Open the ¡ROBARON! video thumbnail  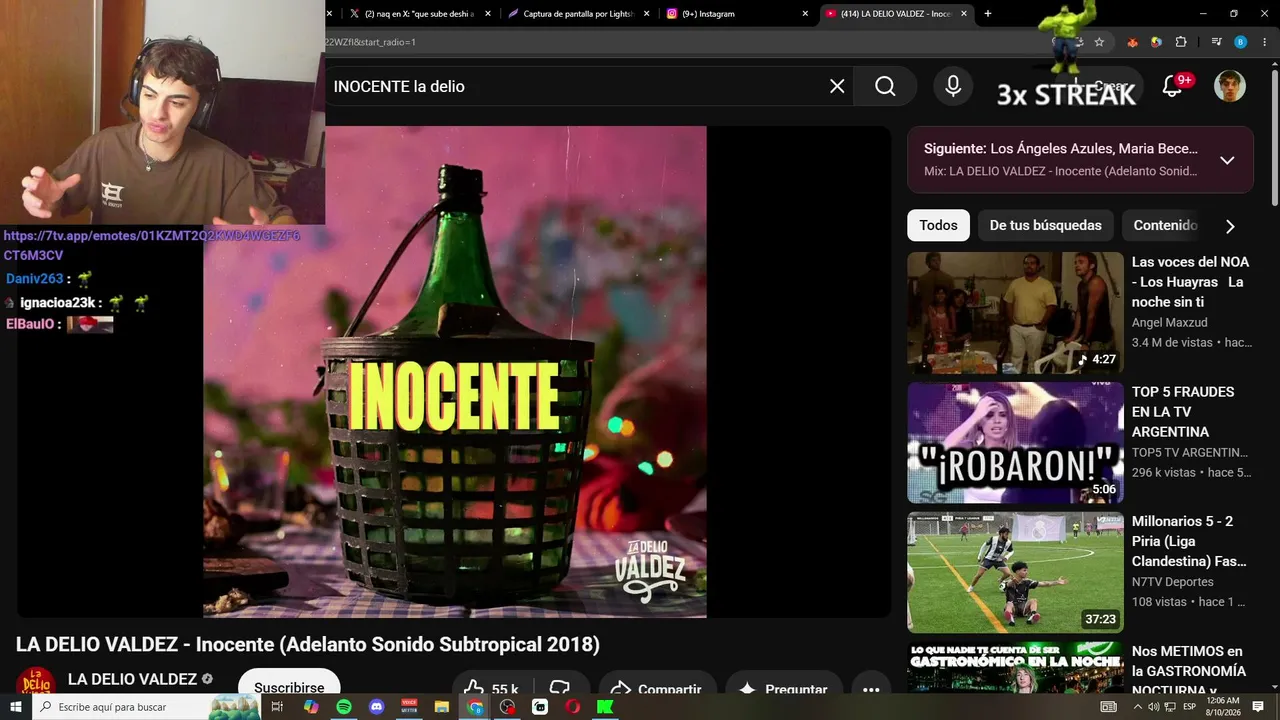pyautogui.click(x=1015, y=443)
